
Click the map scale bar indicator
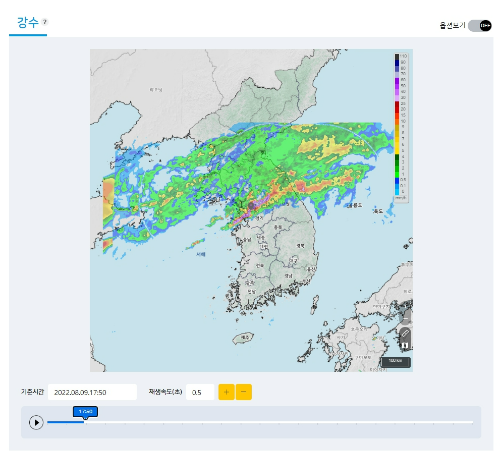click(x=396, y=362)
